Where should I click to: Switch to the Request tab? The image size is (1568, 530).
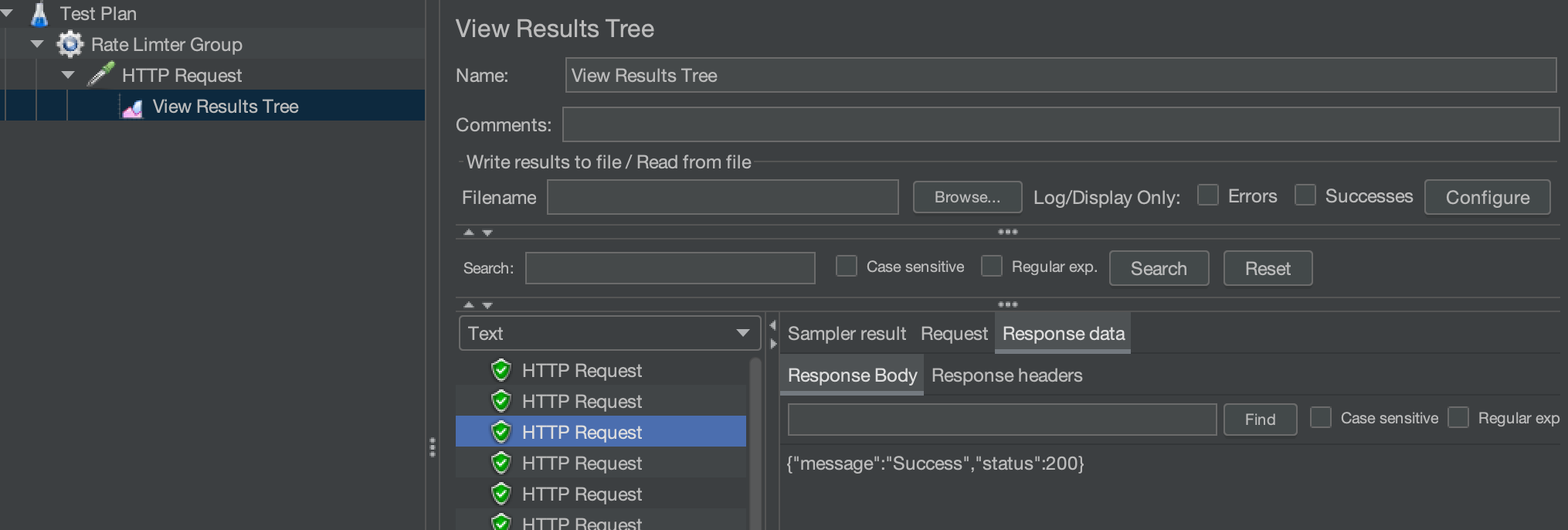point(954,334)
